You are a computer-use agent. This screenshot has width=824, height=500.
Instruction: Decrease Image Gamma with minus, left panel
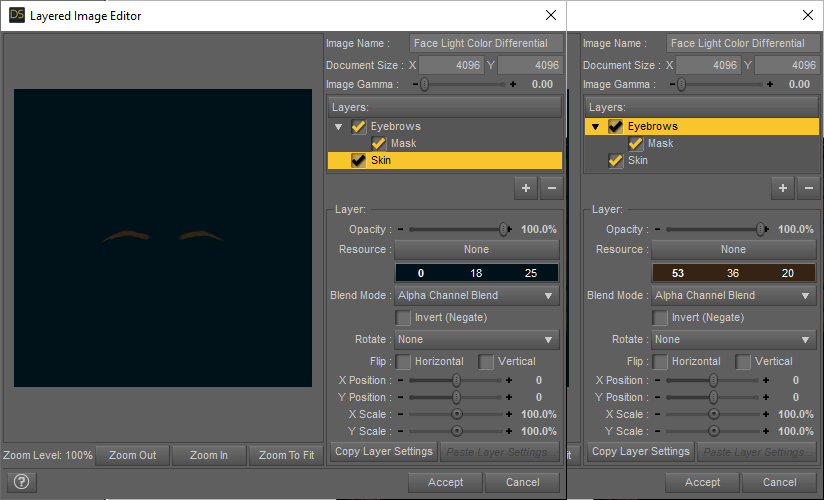click(415, 84)
